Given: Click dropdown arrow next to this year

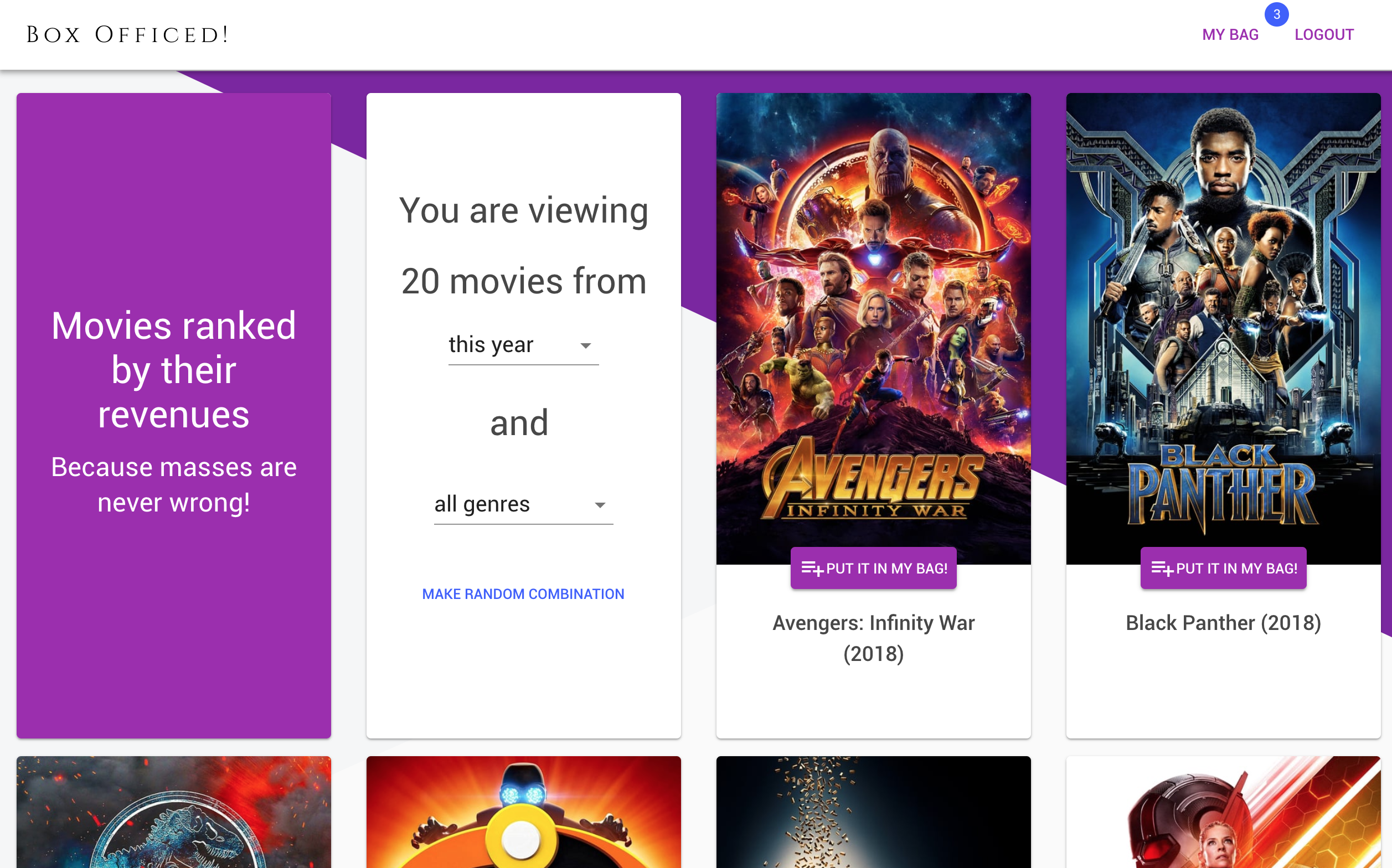Looking at the screenshot, I should pyautogui.click(x=585, y=345).
